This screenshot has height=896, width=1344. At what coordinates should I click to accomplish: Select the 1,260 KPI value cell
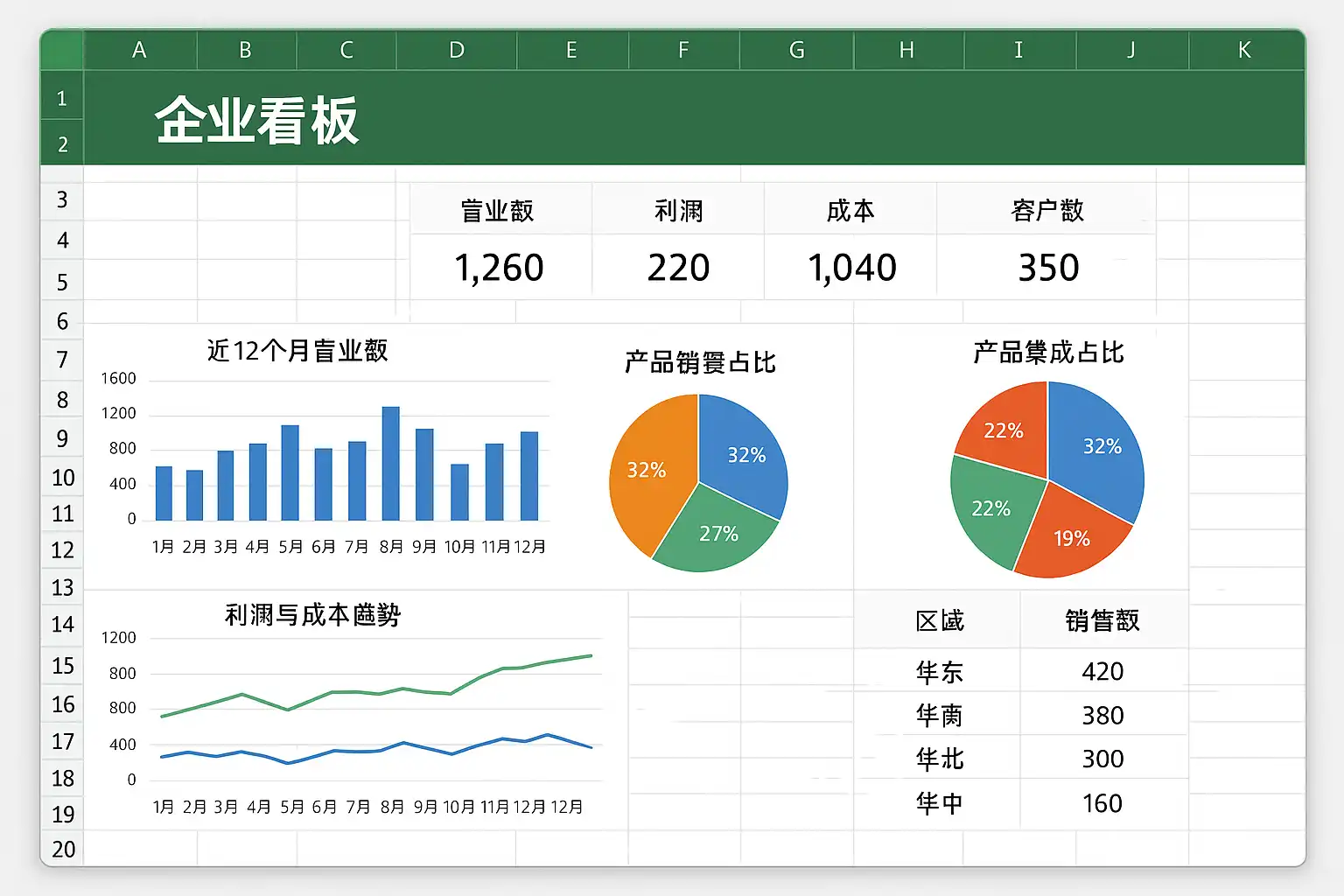coord(499,268)
